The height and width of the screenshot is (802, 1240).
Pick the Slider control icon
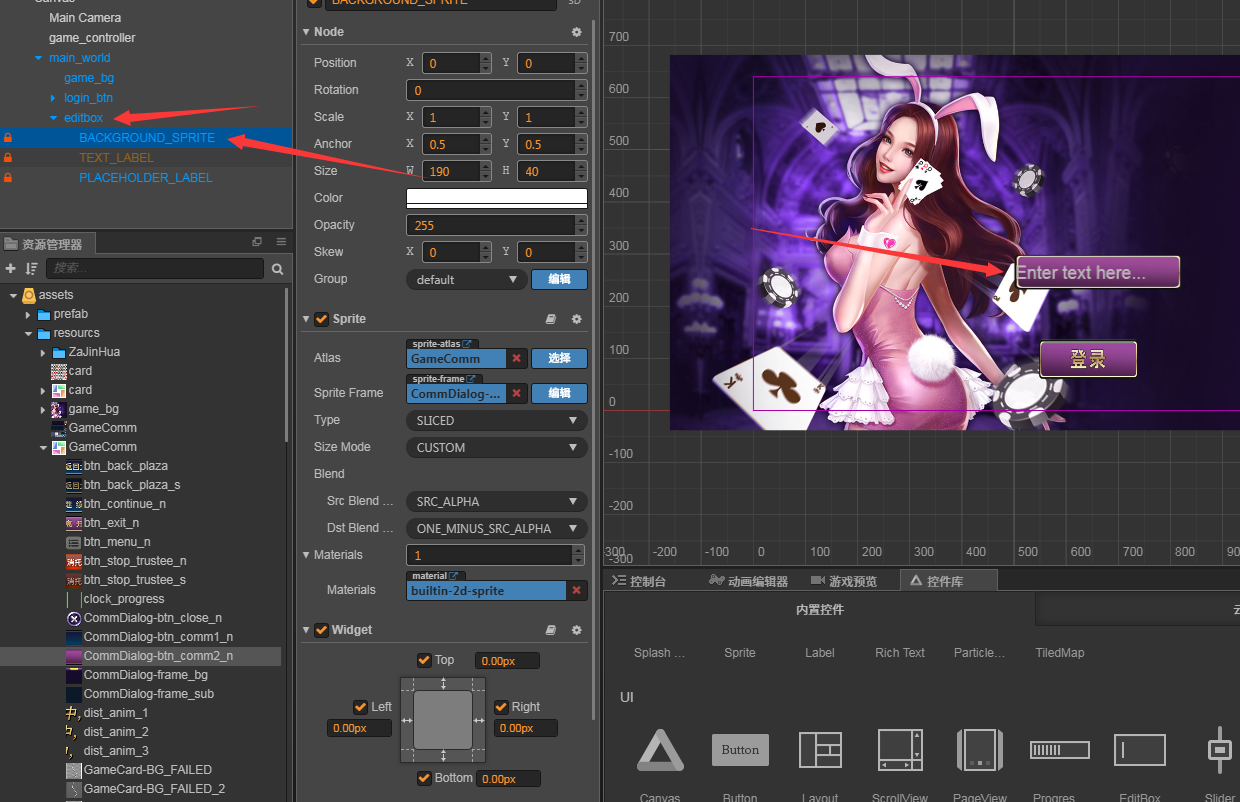[x=1220, y=750]
